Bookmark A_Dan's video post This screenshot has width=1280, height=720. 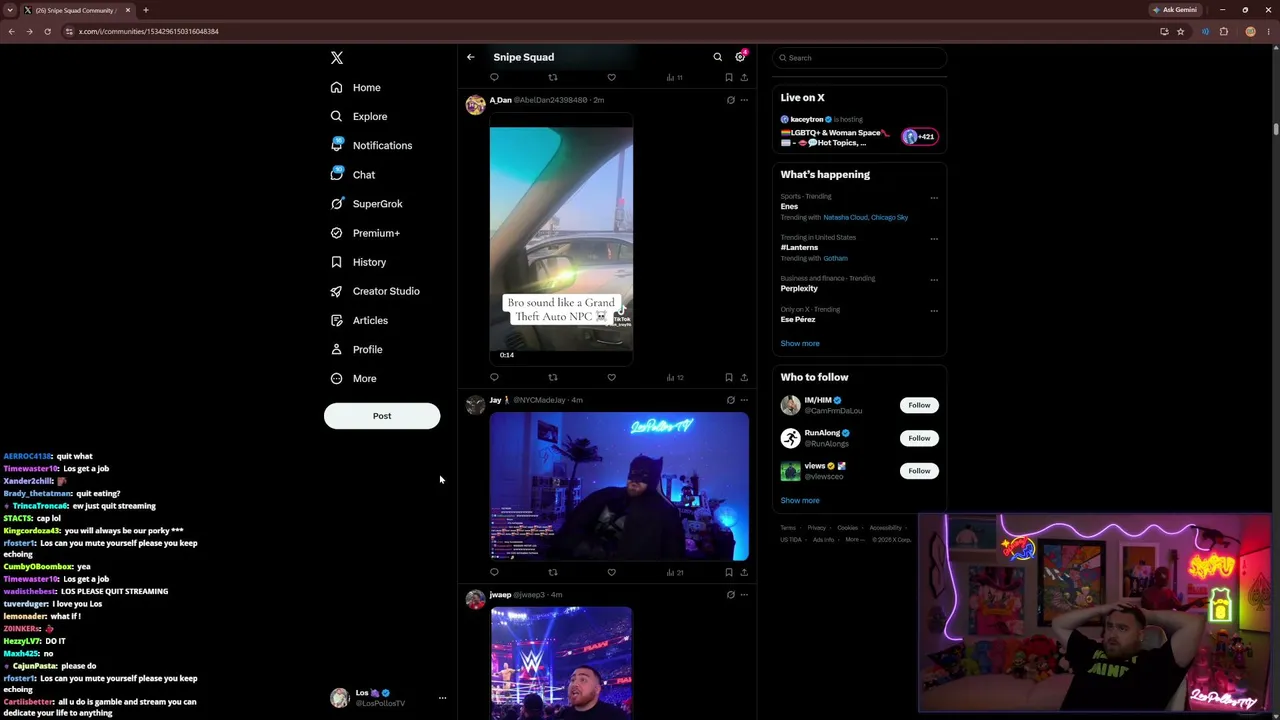click(x=729, y=377)
